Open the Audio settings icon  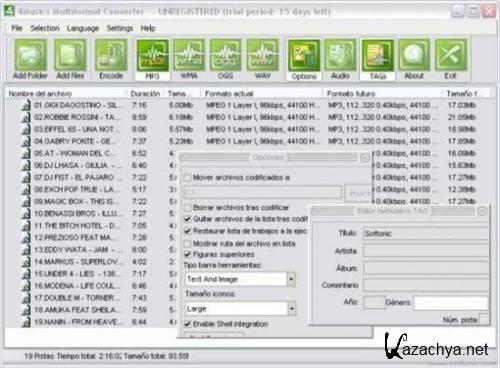[340, 59]
